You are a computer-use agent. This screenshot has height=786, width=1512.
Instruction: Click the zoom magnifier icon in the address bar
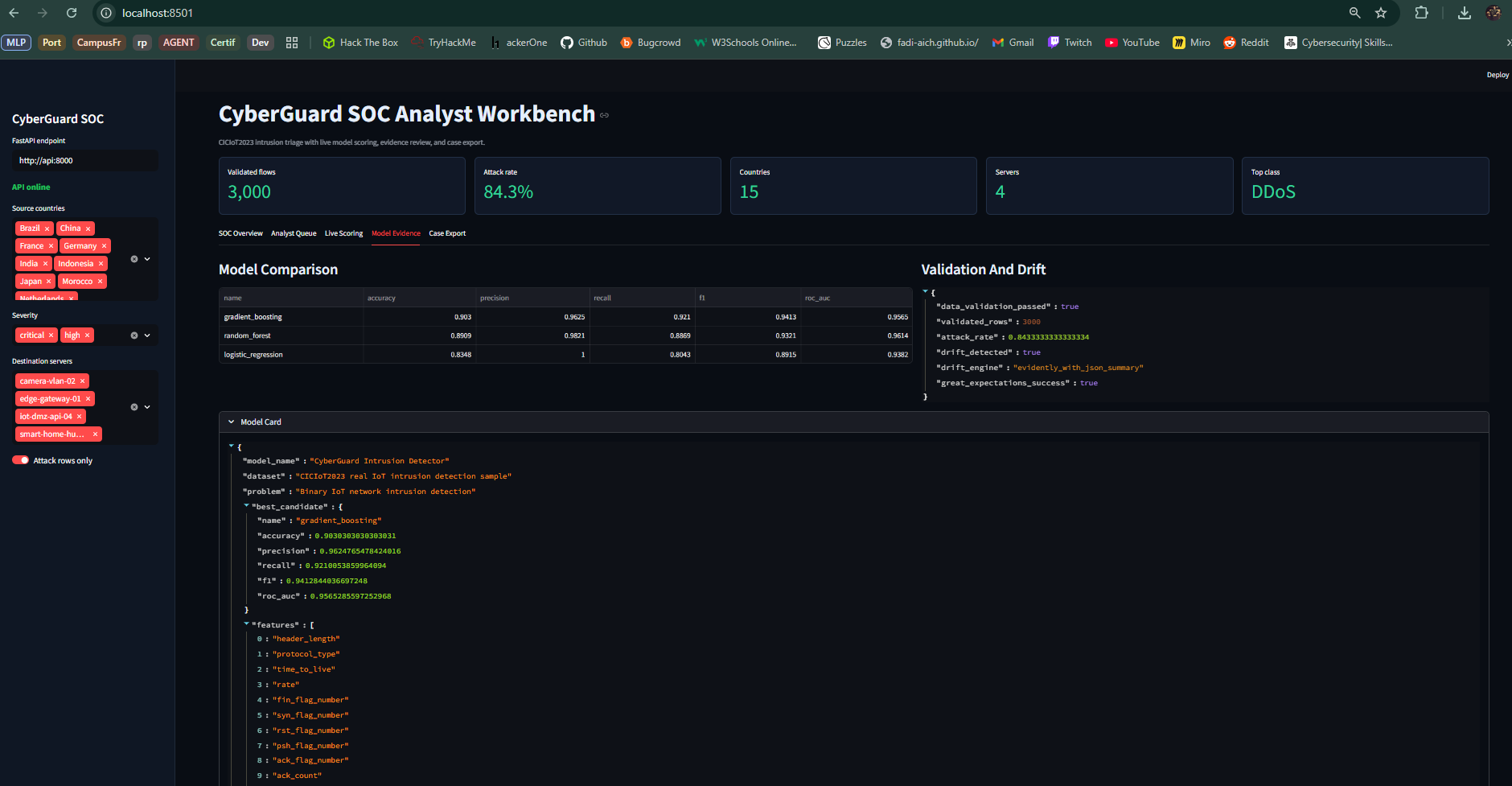1355,13
